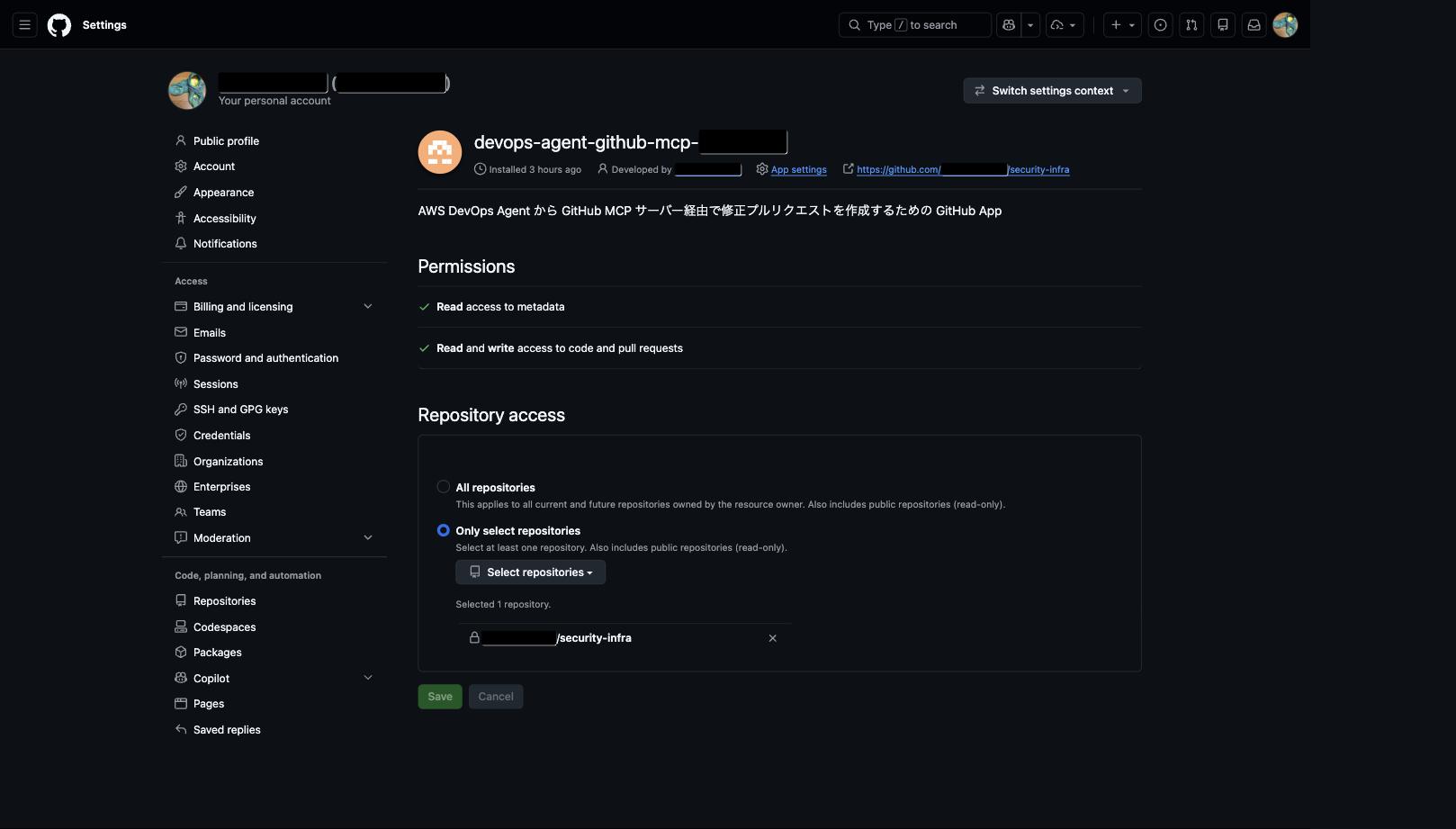Click the codespaces icon in the sidebar
This screenshot has width=1456, height=829.
[x=181, y=627]
